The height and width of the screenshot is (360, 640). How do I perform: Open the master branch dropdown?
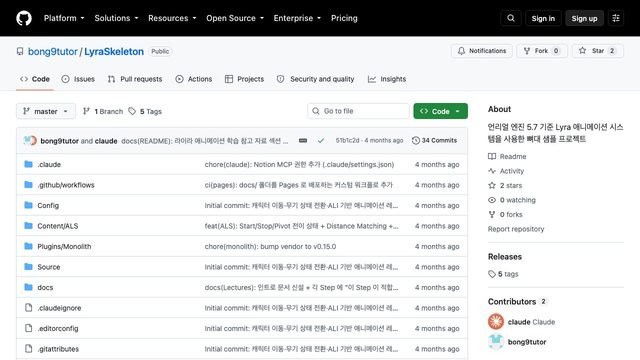[x=46, y=111]
